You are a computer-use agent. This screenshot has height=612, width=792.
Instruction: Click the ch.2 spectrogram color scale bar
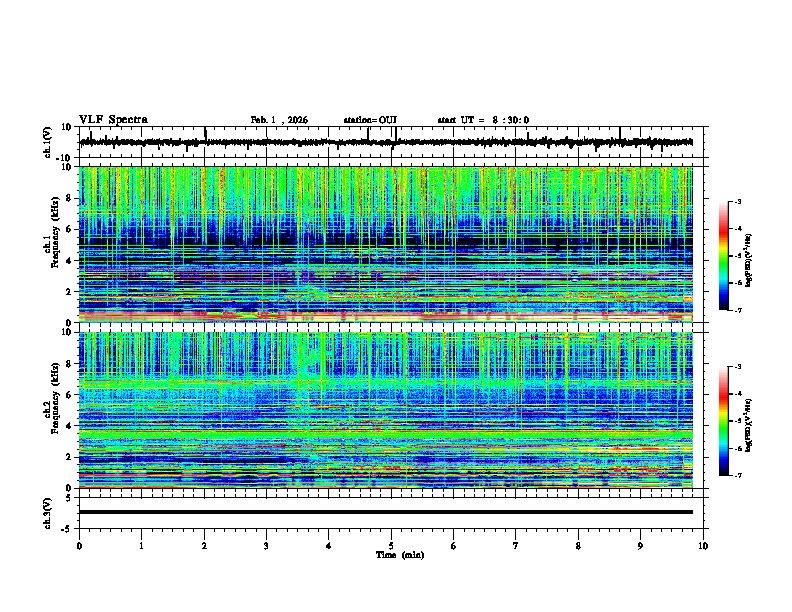(x=723, y=421)
